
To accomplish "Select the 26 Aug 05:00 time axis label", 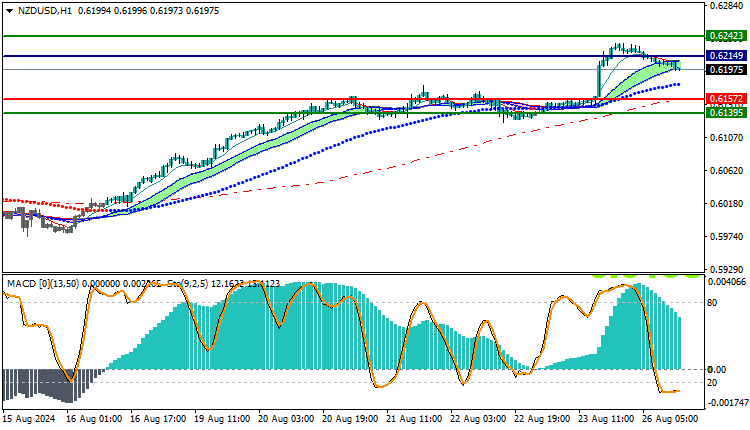I will point(671,419).
